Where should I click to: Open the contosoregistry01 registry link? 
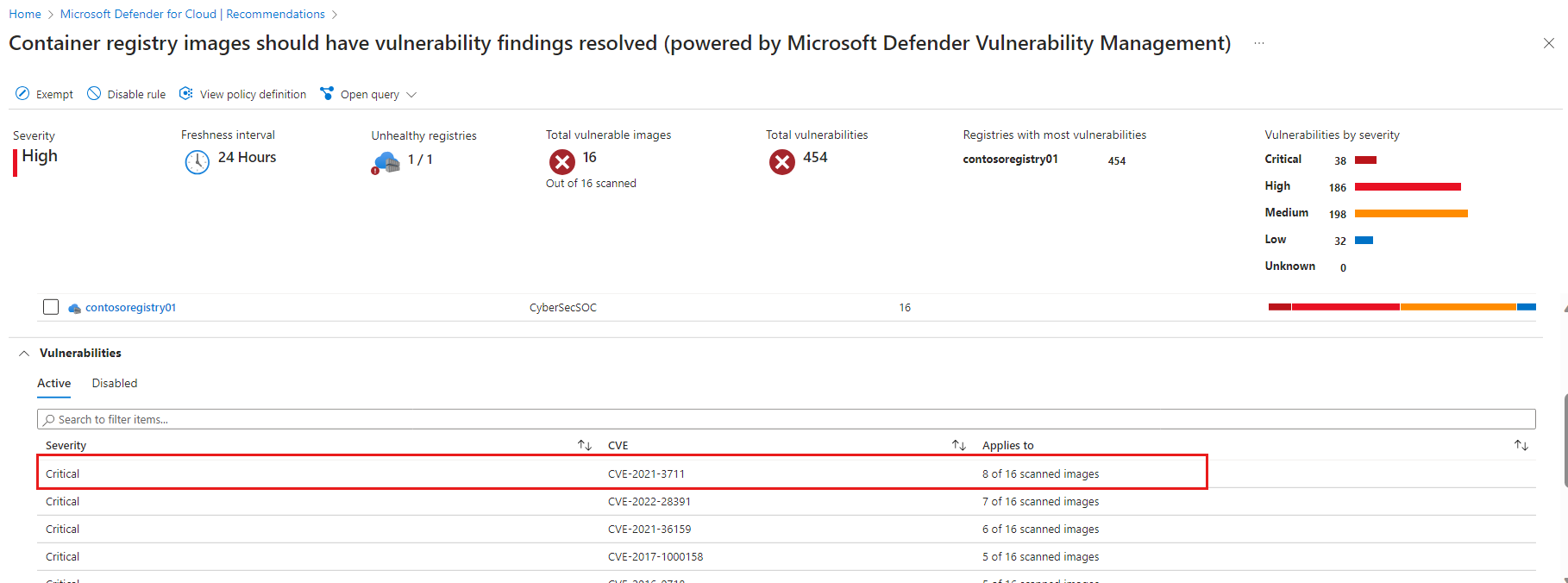tap(130, 308)
